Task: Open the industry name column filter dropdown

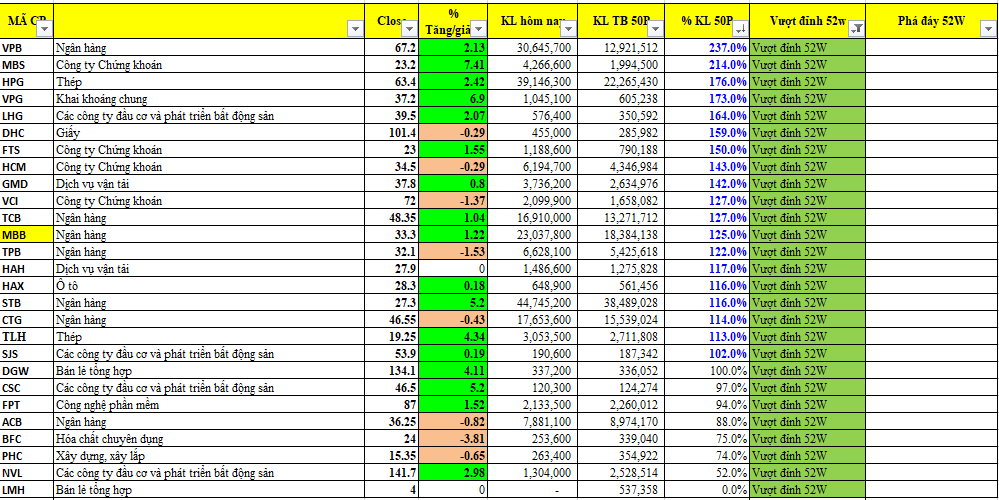Action: click(354, 30)
